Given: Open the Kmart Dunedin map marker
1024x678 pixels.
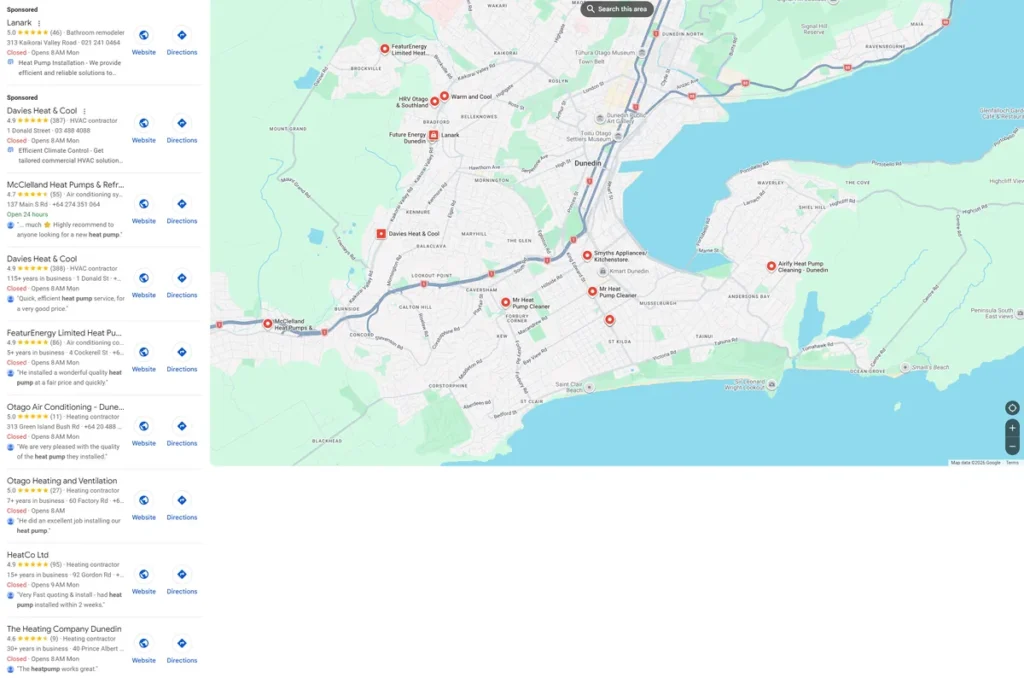Looking at the screenshot, I should click(603, 271).
